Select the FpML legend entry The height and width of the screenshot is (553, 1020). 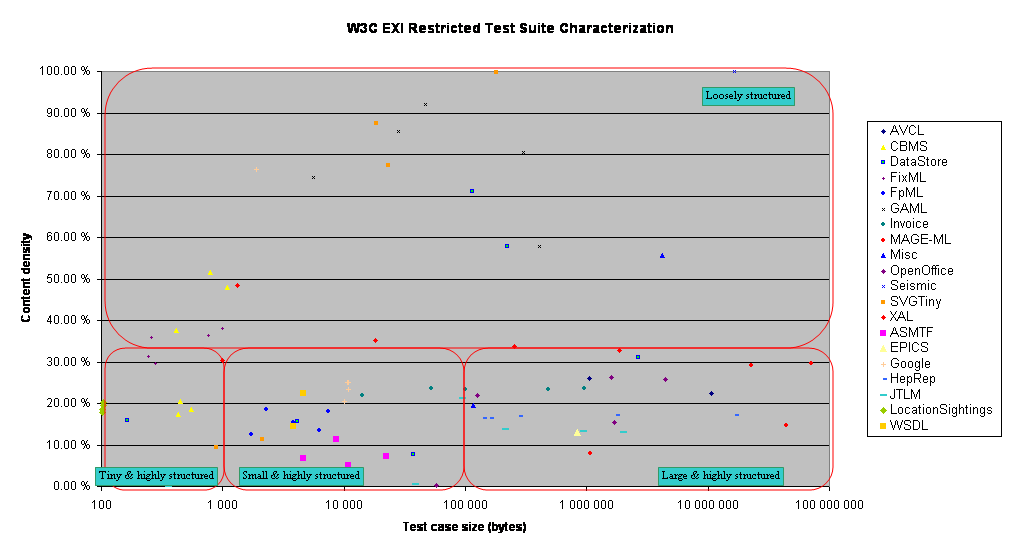coord(907,193)
